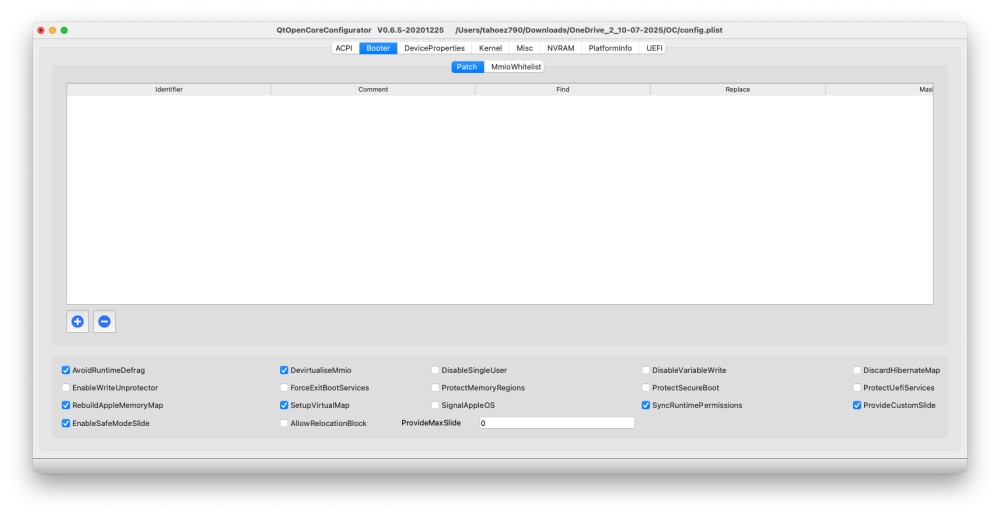
Task: Enable DisableVariableWrite checkbox
Action: pyautogui.click(x=645, y=370)
